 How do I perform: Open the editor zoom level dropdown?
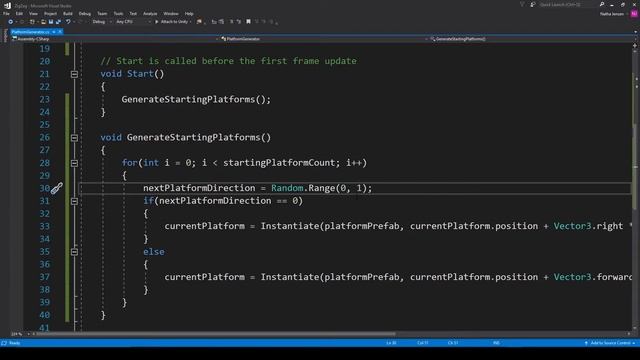[x=19, y=334]
